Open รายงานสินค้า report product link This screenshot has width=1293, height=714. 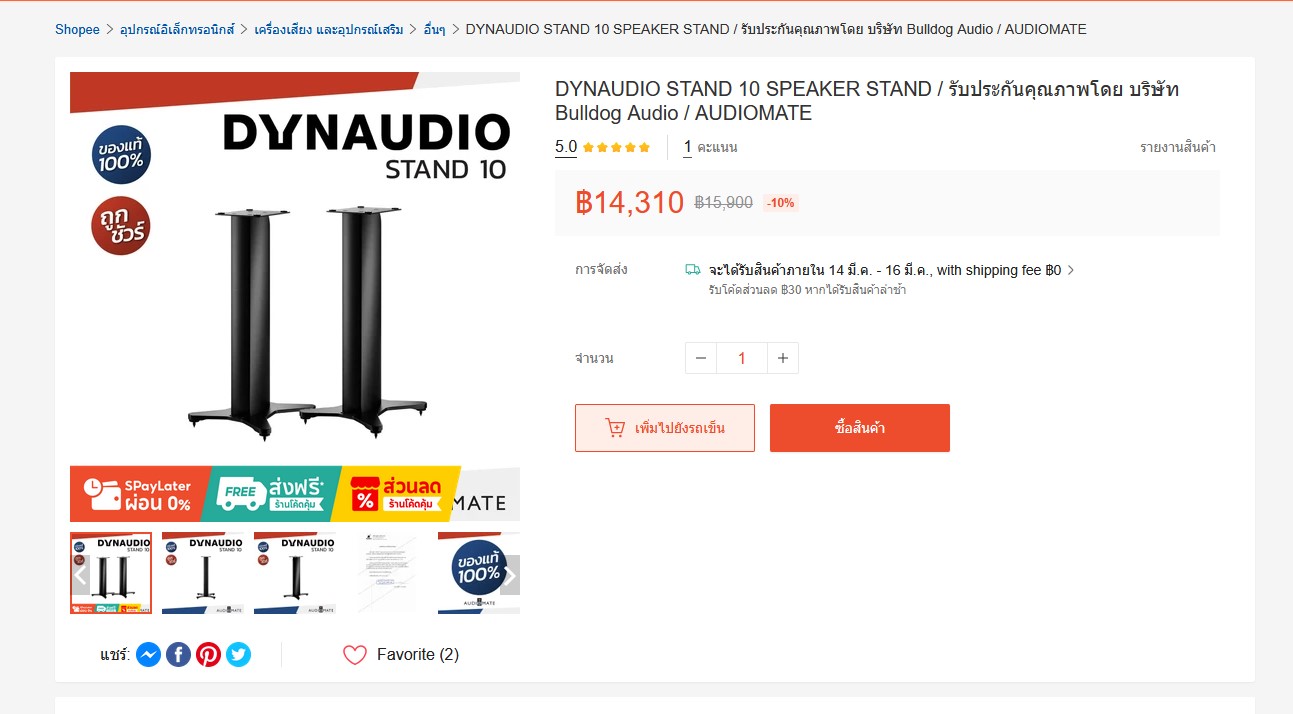1178,147
